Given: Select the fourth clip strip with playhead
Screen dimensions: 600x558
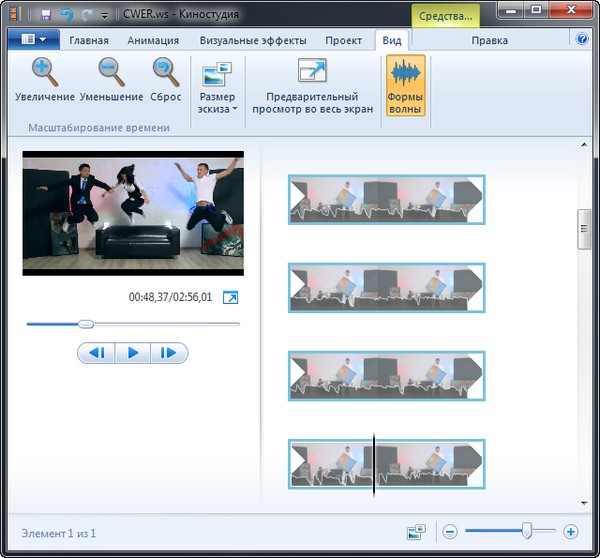Looking at the screenshot, I should pyautogui.click(x=386, y=464).
